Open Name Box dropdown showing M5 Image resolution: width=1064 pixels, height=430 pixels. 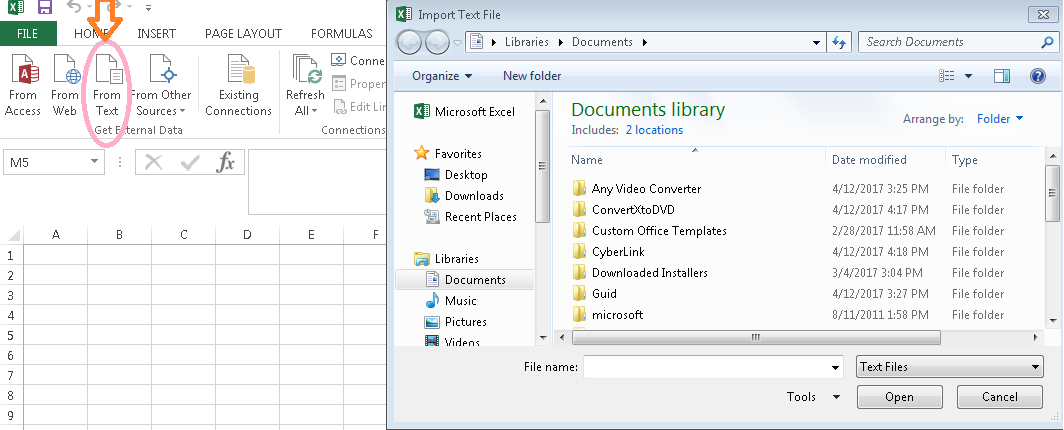(x=94, y=163)
